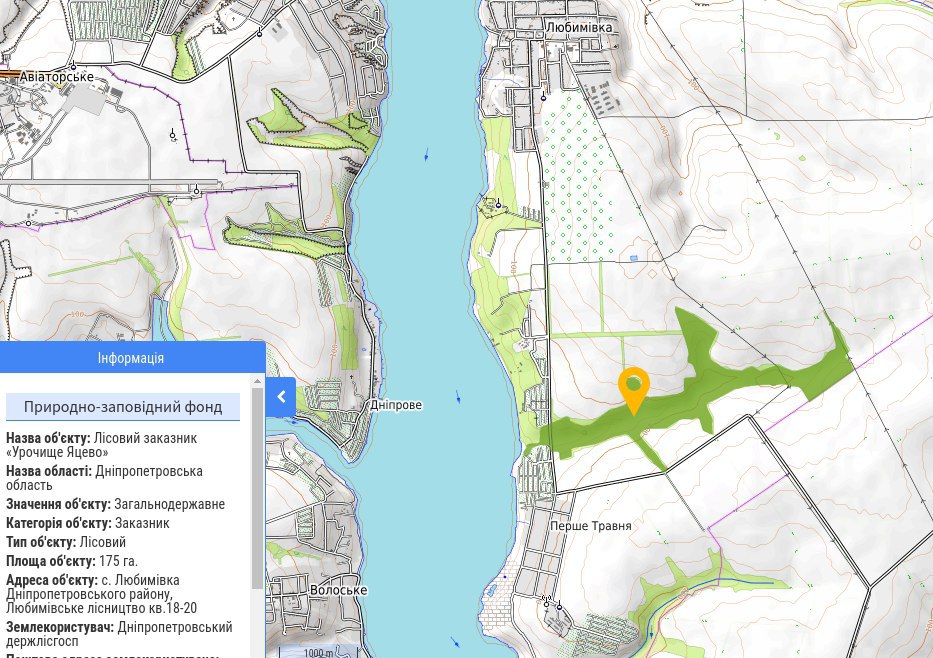Click the Площа об'єкту 175 га line
This screenshot has width=933, height=658.
point(72,561)
